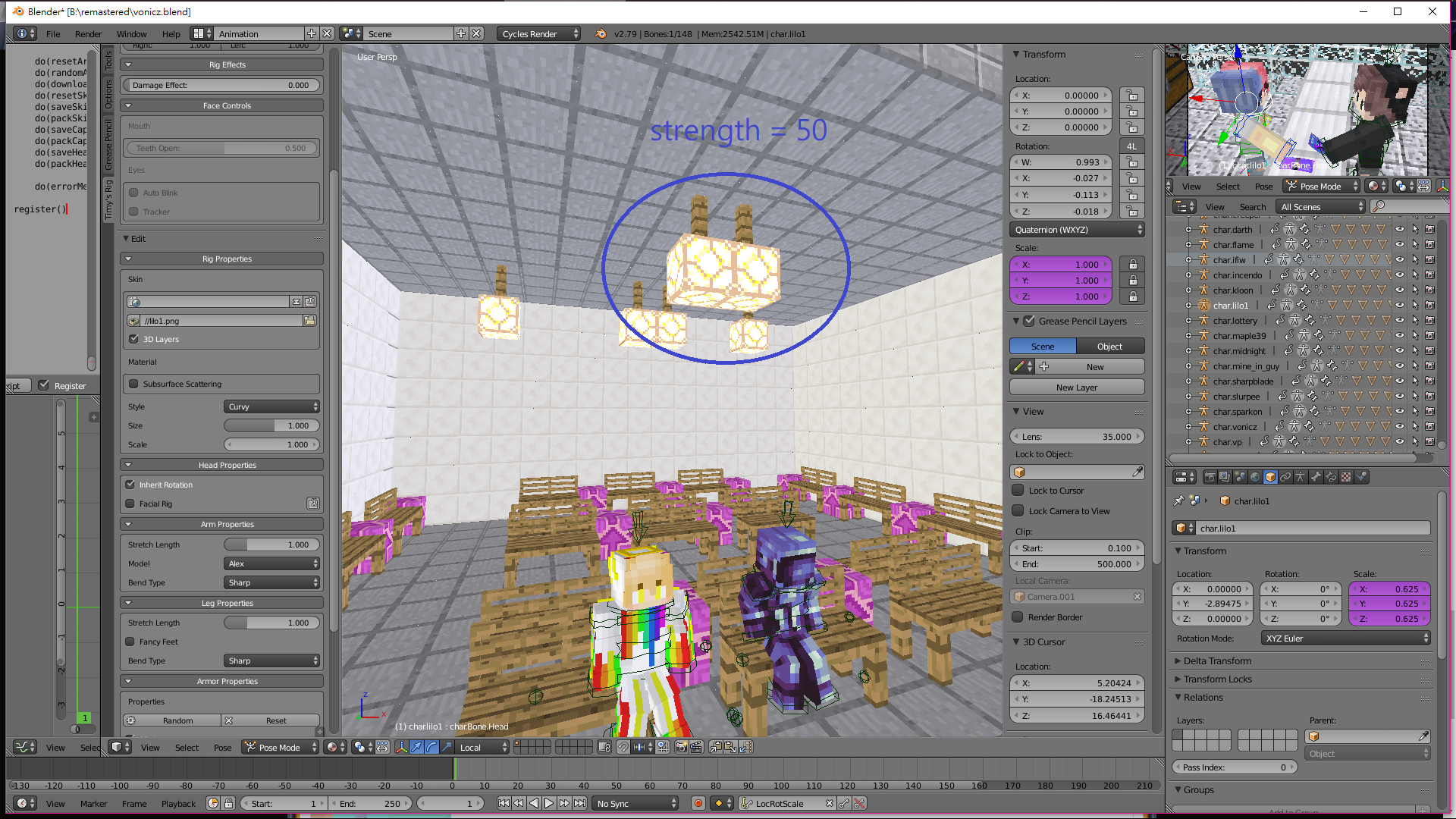Image resolution: width=1456 pixels, height=819 pixels.
Task: Click the rotate manipulator arc icon
Action: (431, 747)
